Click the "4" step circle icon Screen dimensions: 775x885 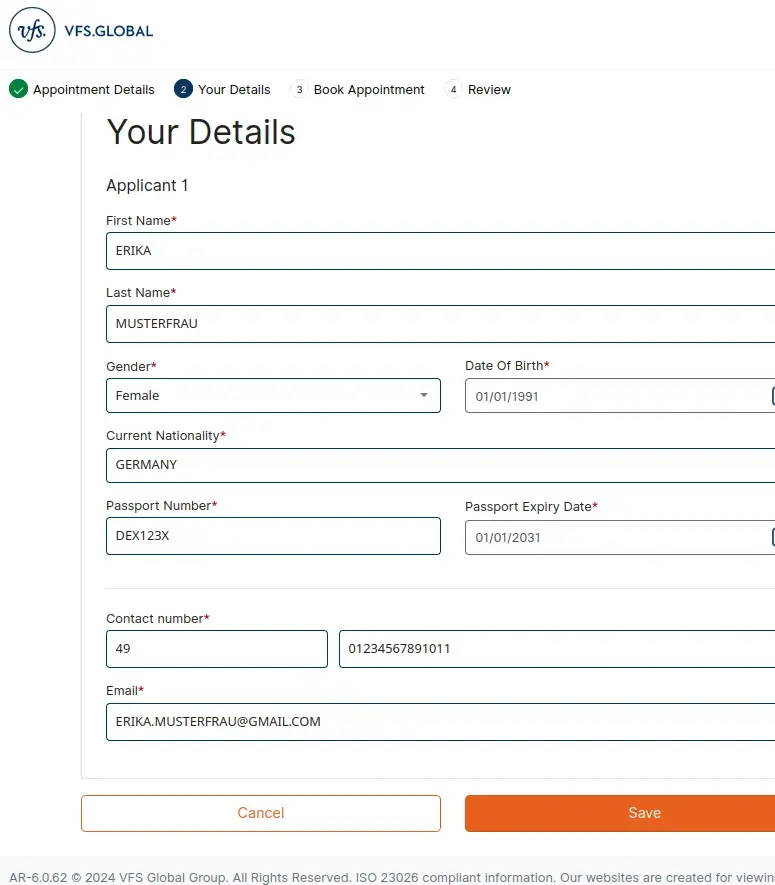point(454,89)
